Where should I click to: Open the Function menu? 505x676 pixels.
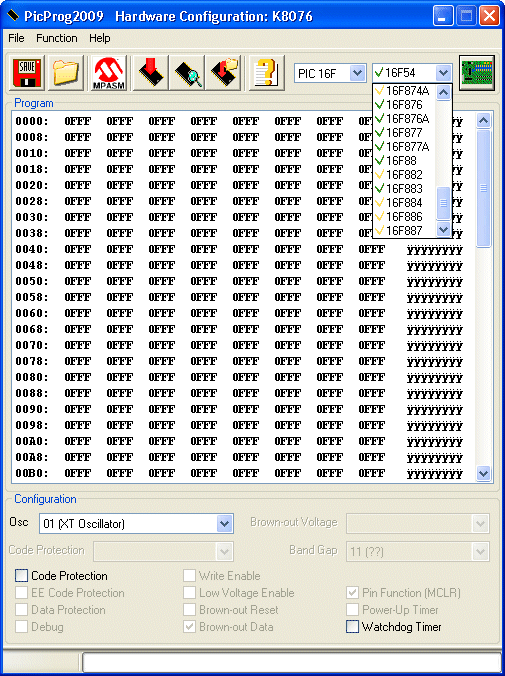coord(56,38)
